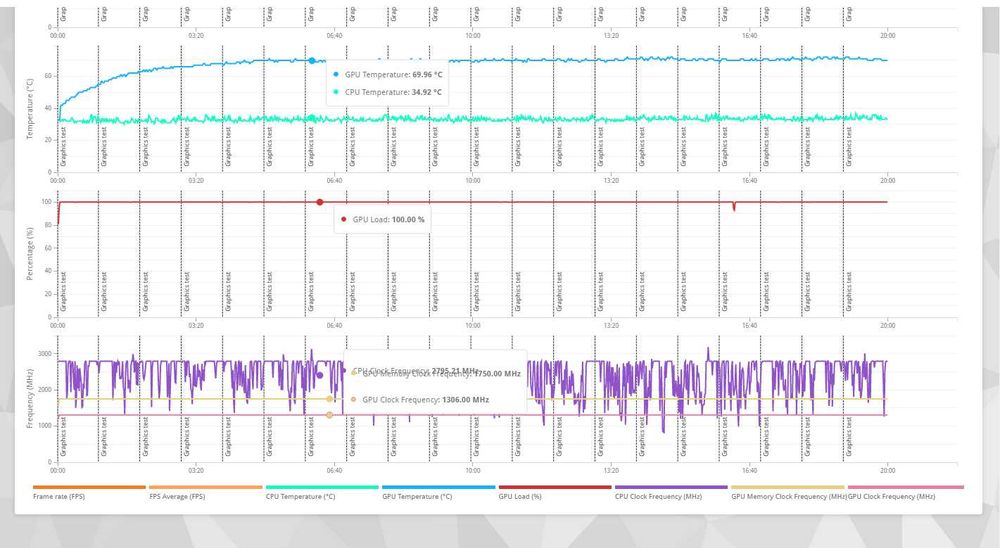Viewport: 1000px width, 548px height.
Task: Toggle the GPU Load (%) legend series
Action: coord(555,492)
